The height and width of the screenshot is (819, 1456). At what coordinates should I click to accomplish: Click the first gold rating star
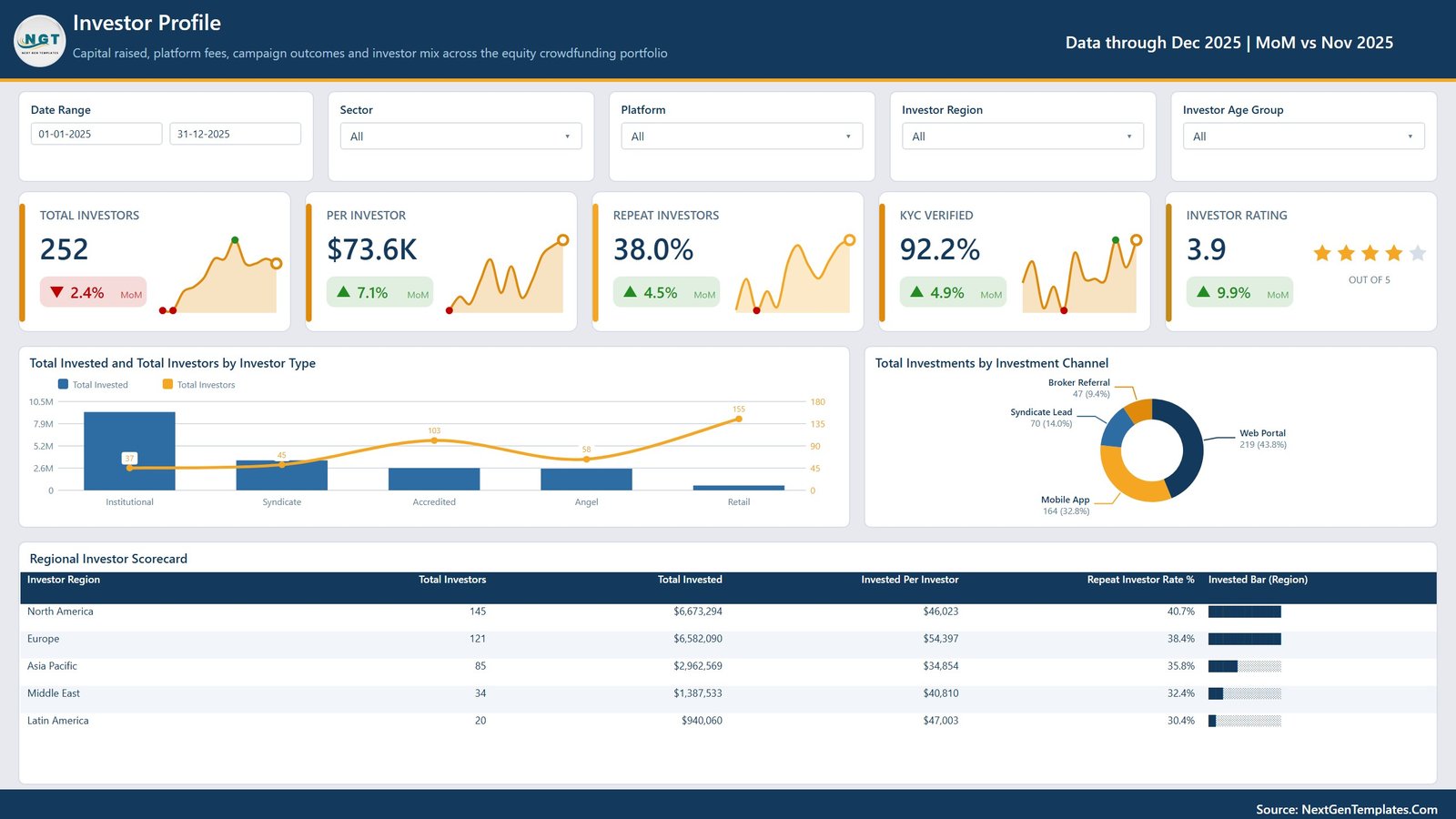[x=1322, y=253]
